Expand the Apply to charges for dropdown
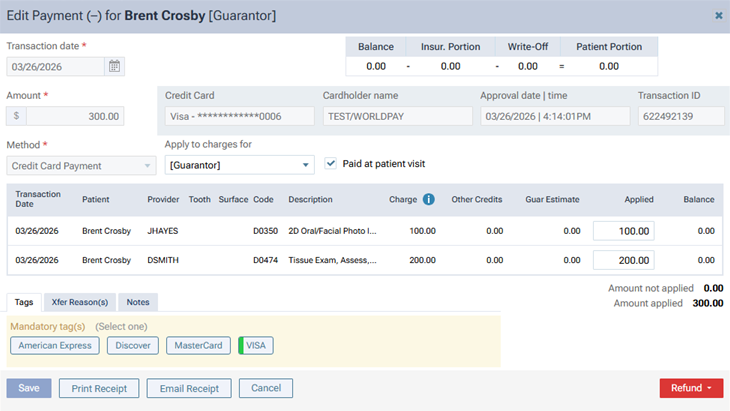 pos(239,165)
